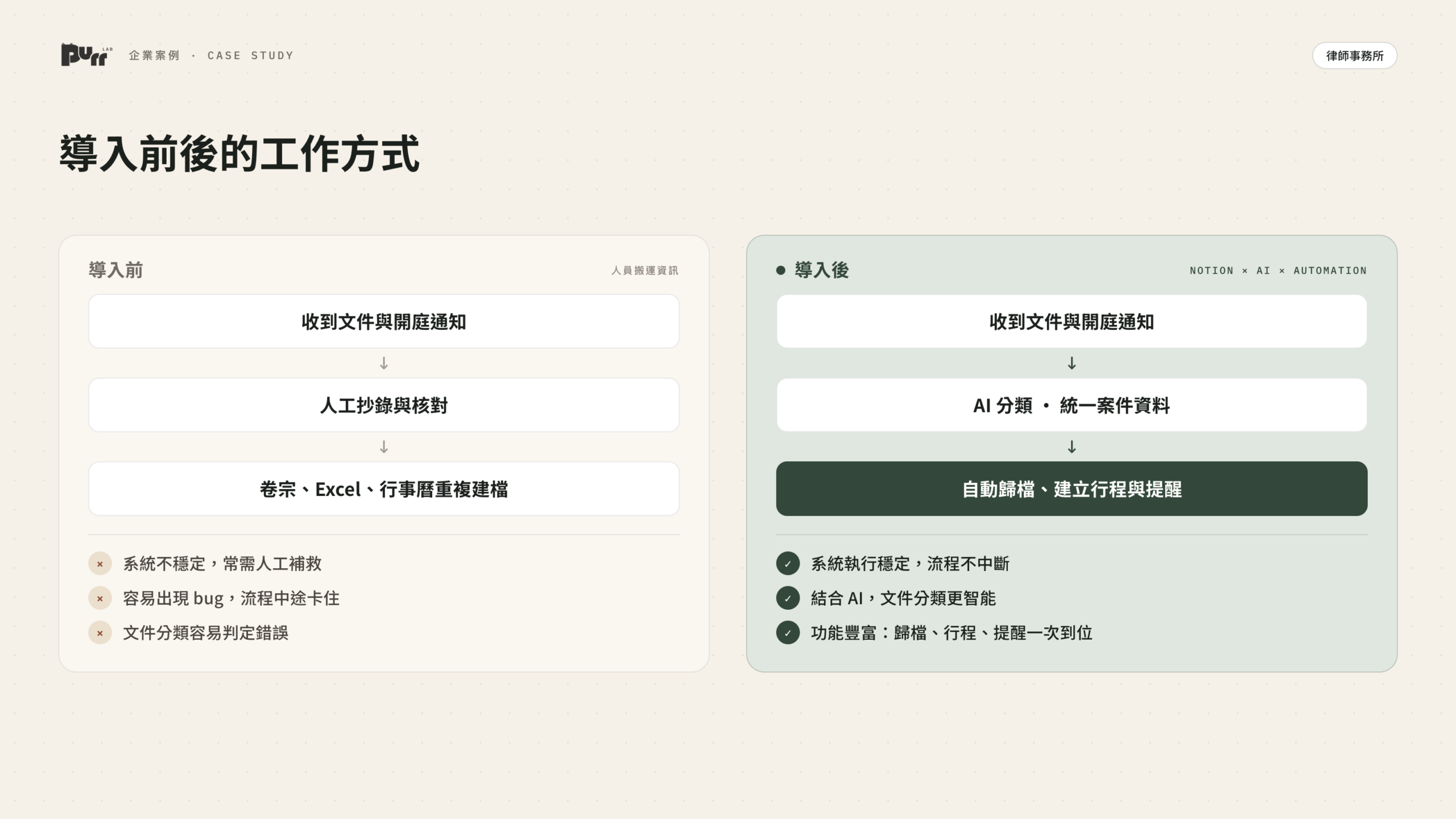Click the CASE STUDY header text

click(x=250, y=55)
